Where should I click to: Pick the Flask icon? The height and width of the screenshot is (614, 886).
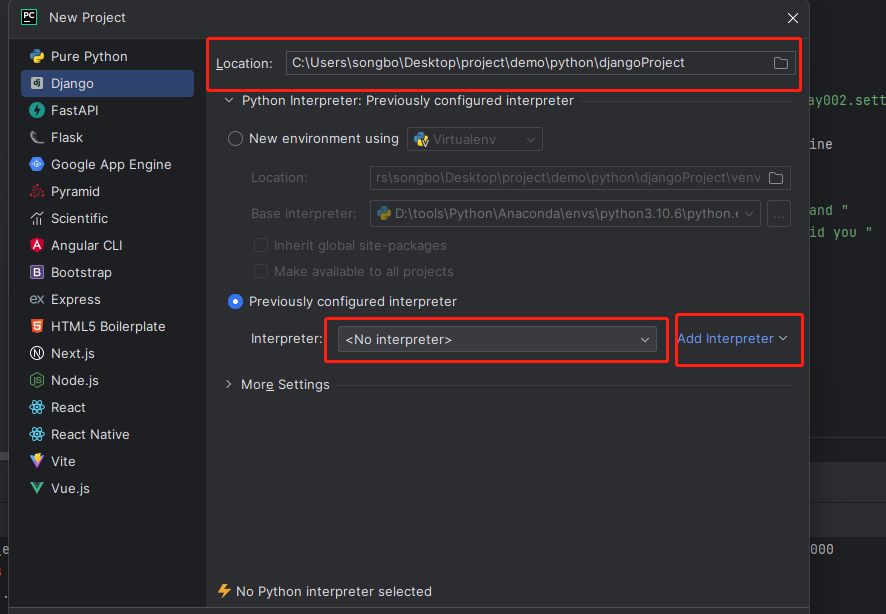(37, 137)
